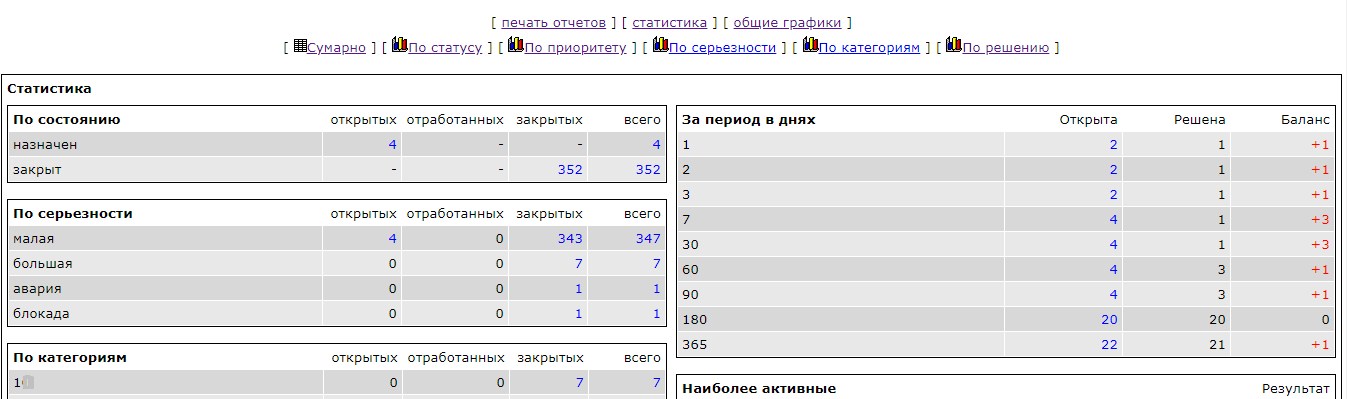Open the По статусу graph link
This screenshot has height=399, width=1347.
point(445,47)
